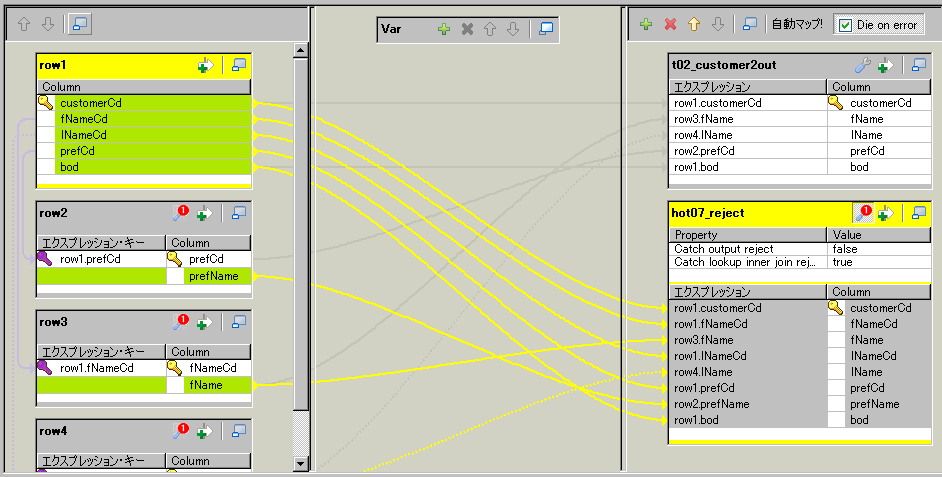Select the t02_customer2out table title
The width and height of the screenshot is (942, 477).
point(724,65)
